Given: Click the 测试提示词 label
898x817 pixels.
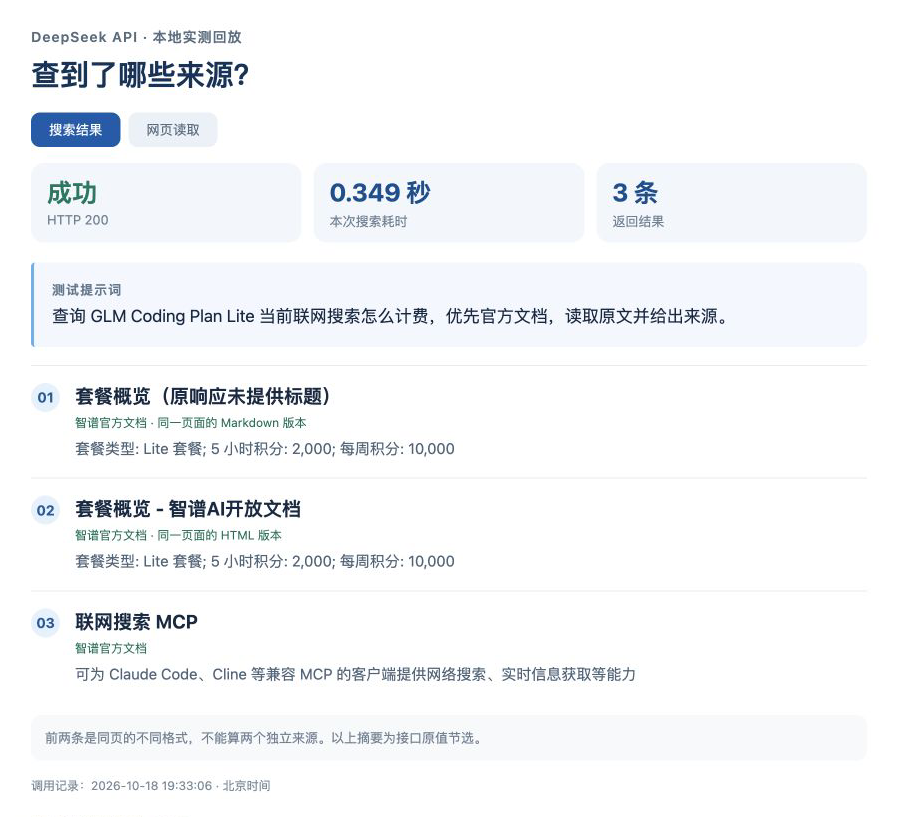Looking at the screenshot, I should [x=86, y=290].
